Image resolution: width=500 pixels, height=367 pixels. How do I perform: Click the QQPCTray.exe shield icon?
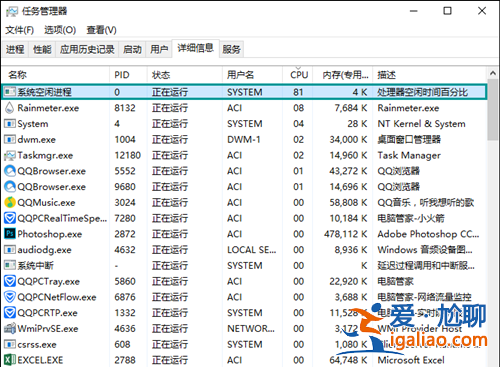10,281
